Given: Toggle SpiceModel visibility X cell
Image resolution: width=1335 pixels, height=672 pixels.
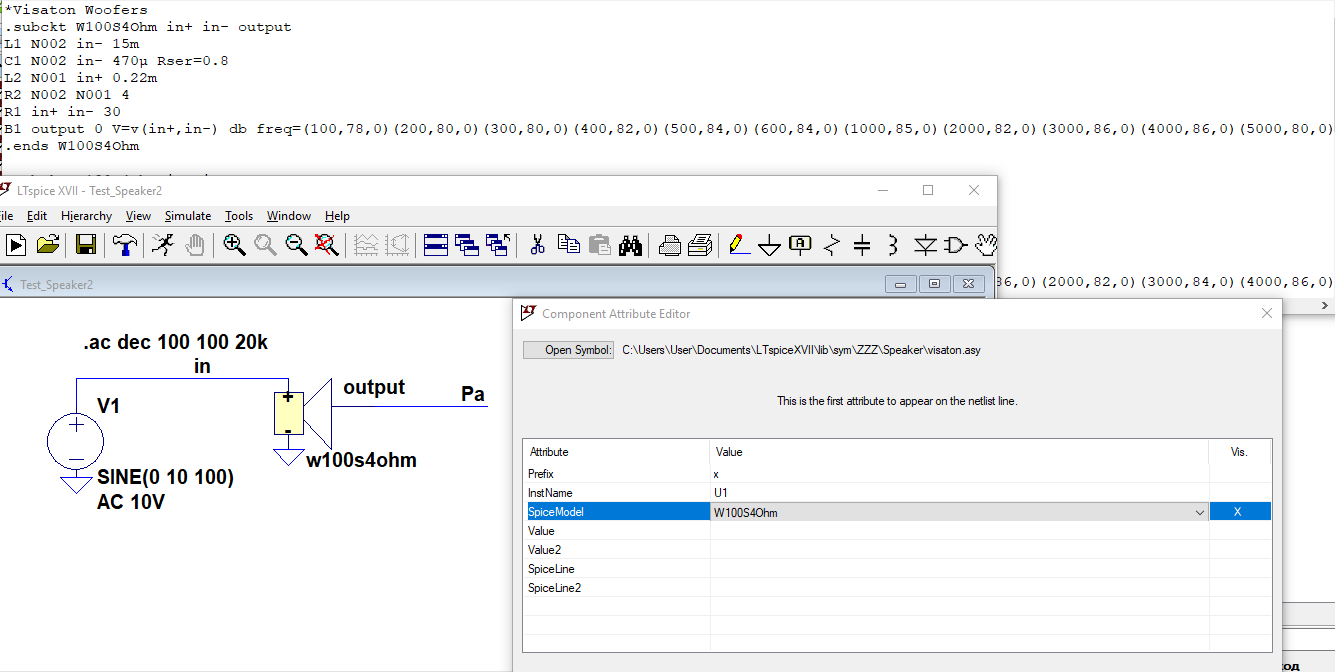Looking at the screenshot, I should coord(1239,512).
